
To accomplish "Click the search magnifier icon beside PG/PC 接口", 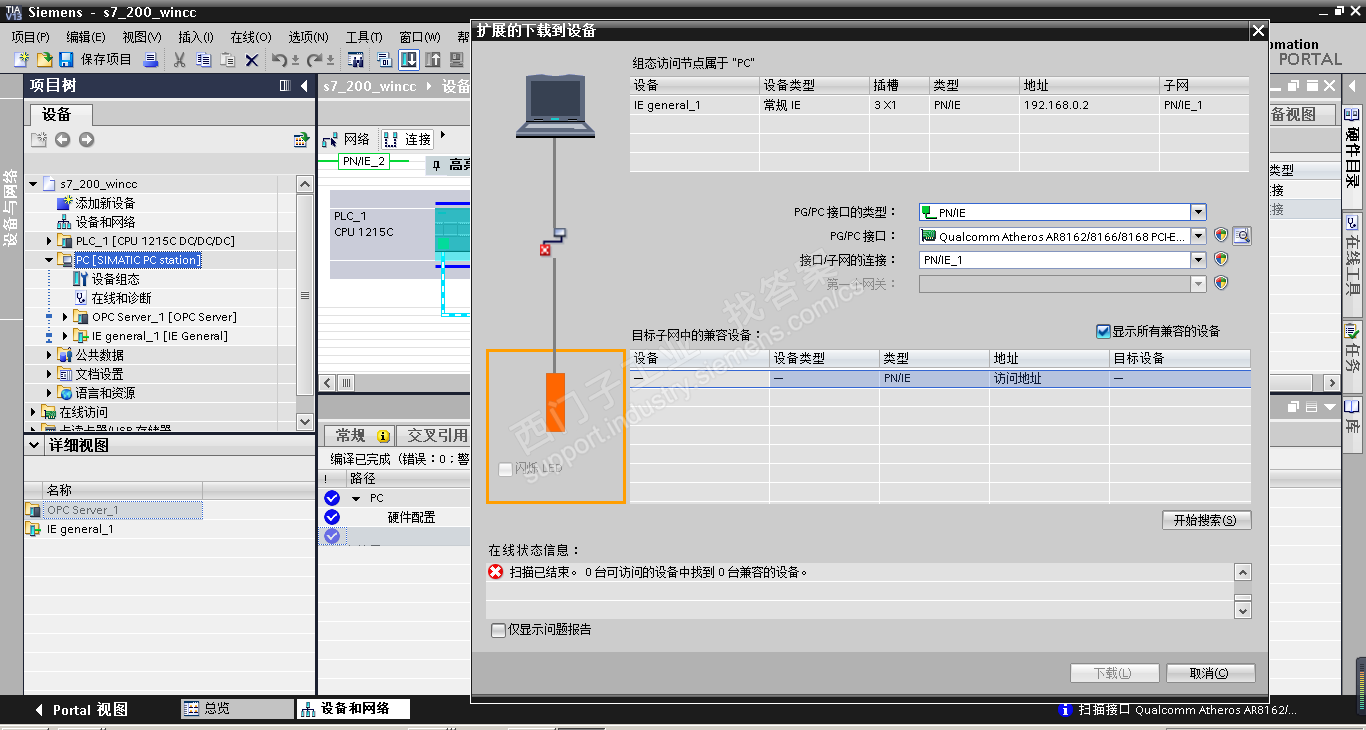I will pyautogui.click(x=1242, y=236).
